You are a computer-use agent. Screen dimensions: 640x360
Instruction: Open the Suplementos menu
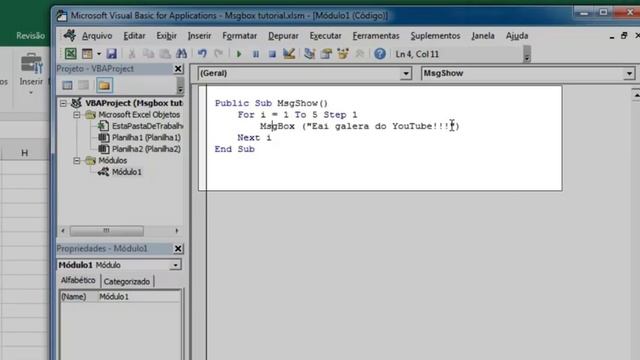435,36
